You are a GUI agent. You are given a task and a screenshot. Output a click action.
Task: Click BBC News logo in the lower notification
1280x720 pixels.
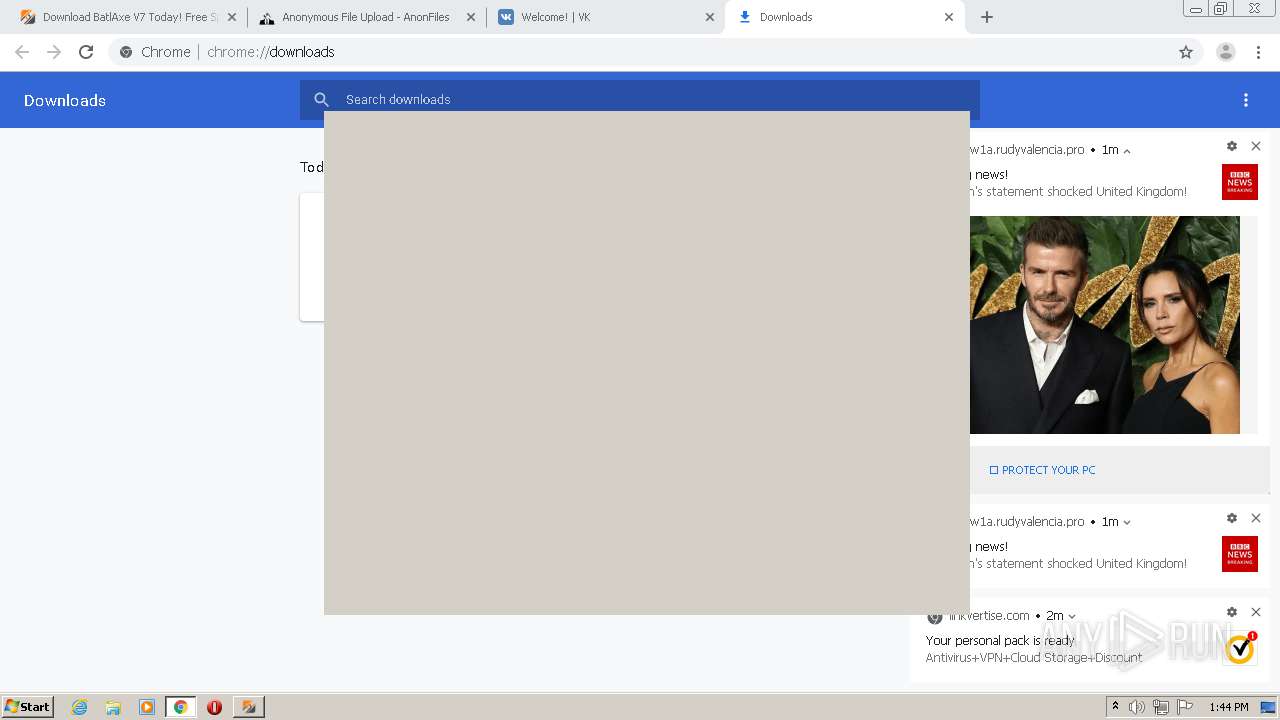[x=1240, y=554]
